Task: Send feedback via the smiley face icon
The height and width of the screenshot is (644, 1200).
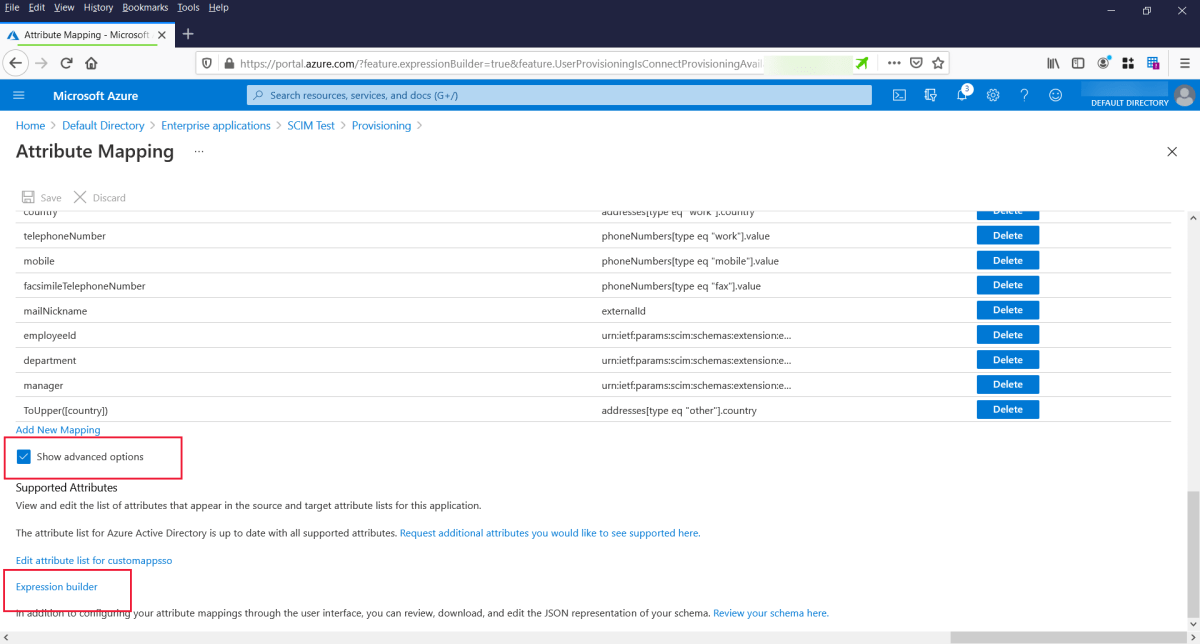Action: [x=1055, y=95]
